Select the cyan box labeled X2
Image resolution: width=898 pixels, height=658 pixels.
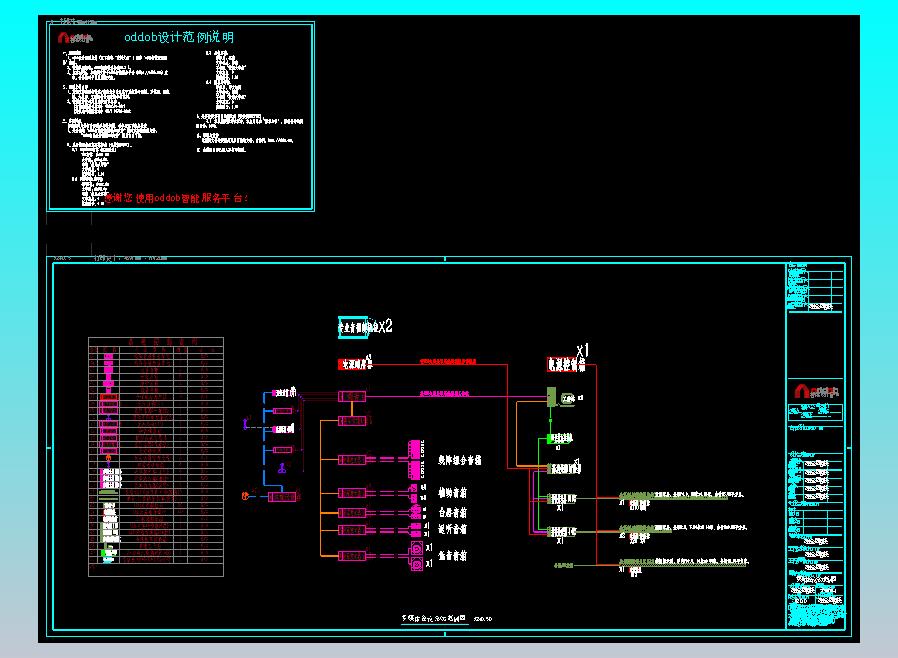(353, 327)
